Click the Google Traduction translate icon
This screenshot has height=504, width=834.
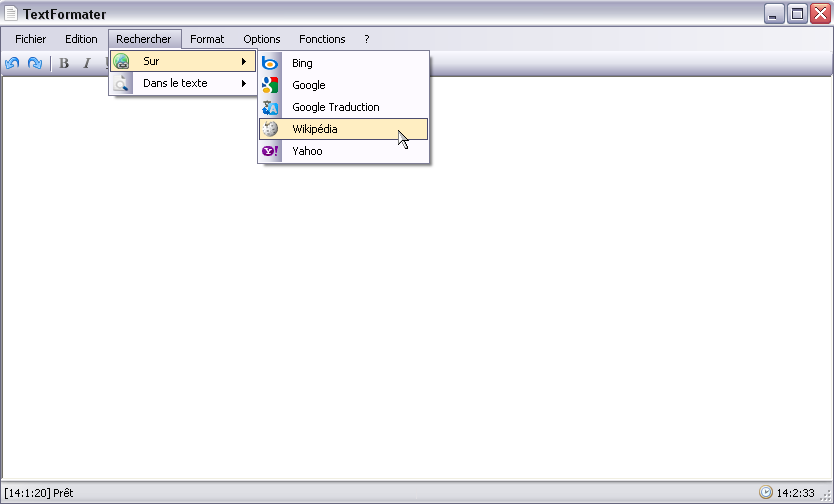(270, 107)
